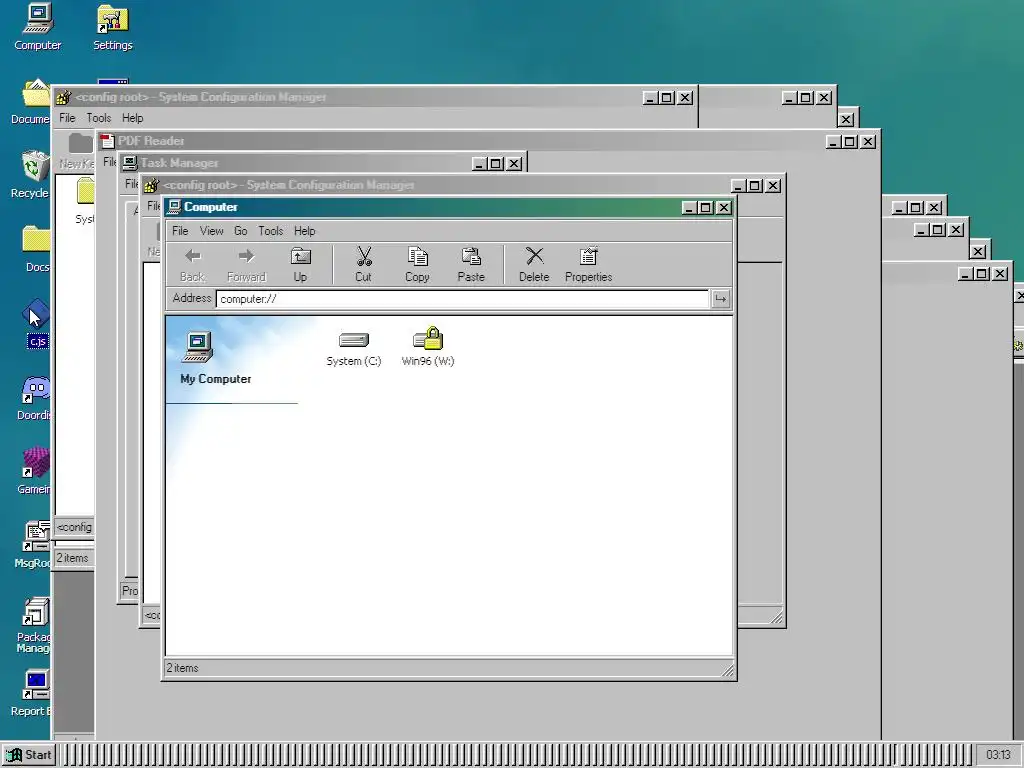Viewport: 1024px width, 768px height.
Task: Launch the Doordis desktop shortcut
Action: pyautogui.click(x=34, y=398)
